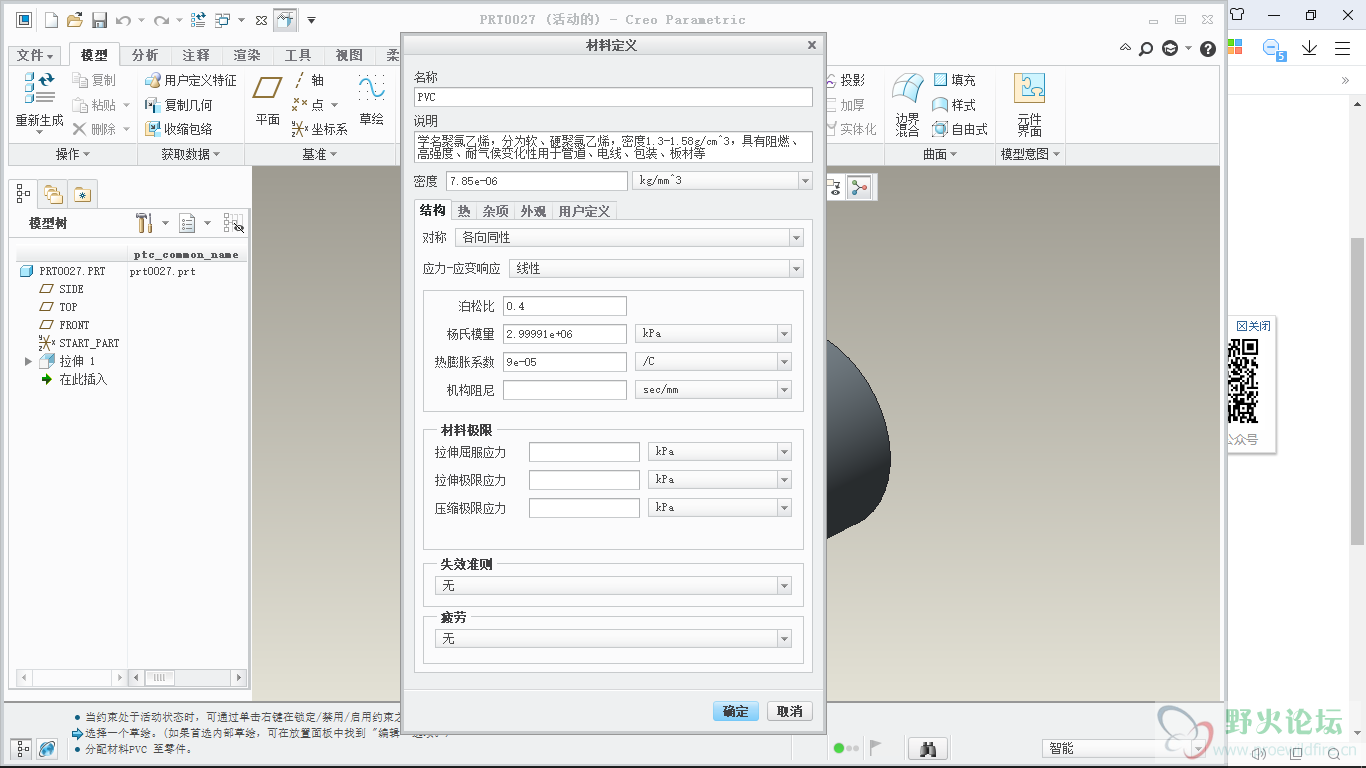Viewport: 1366px width, 768px height.
Task: Create a new file from quick access toolbar
Action: point(51,20)
